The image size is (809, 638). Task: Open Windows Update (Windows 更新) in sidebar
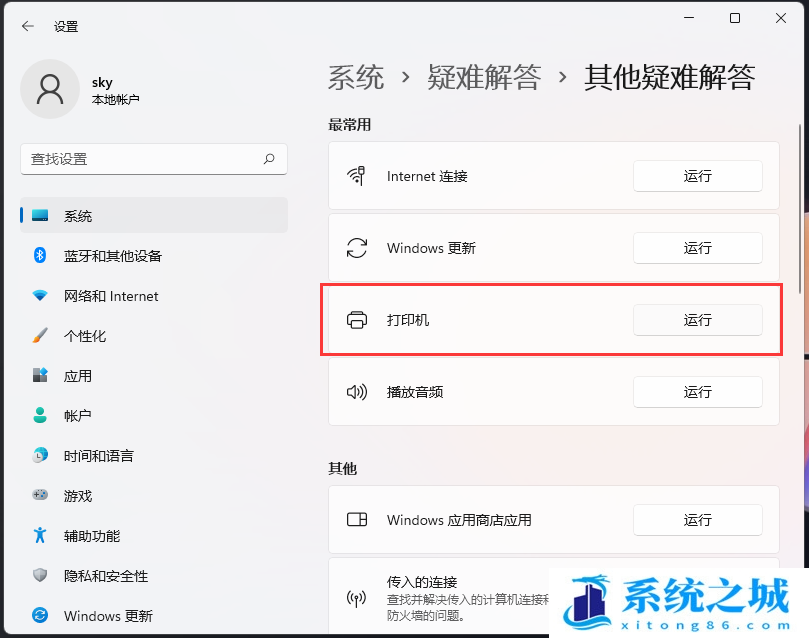(108, 616)
